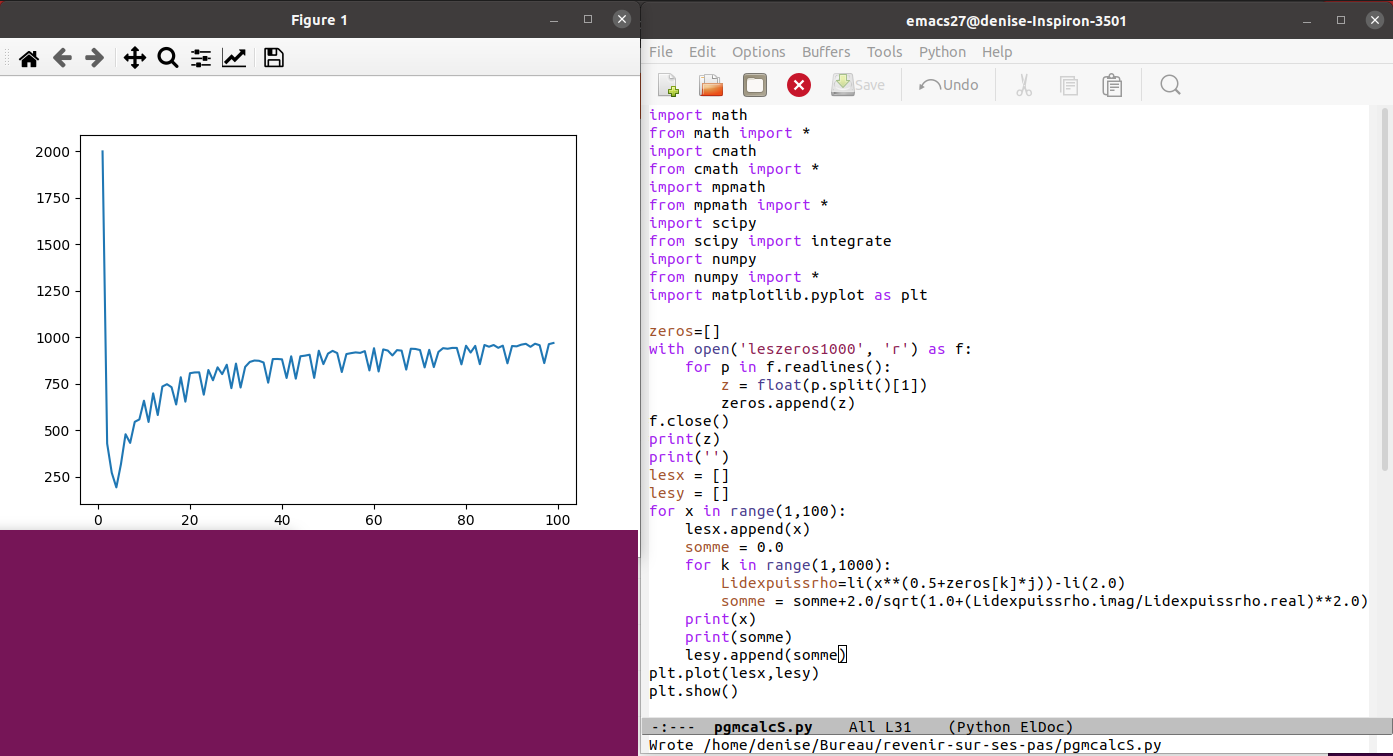Click the Search magnifier in Emacs toolbar
This screenshot has width=1393, height=756.
[x=1170, y=85]
